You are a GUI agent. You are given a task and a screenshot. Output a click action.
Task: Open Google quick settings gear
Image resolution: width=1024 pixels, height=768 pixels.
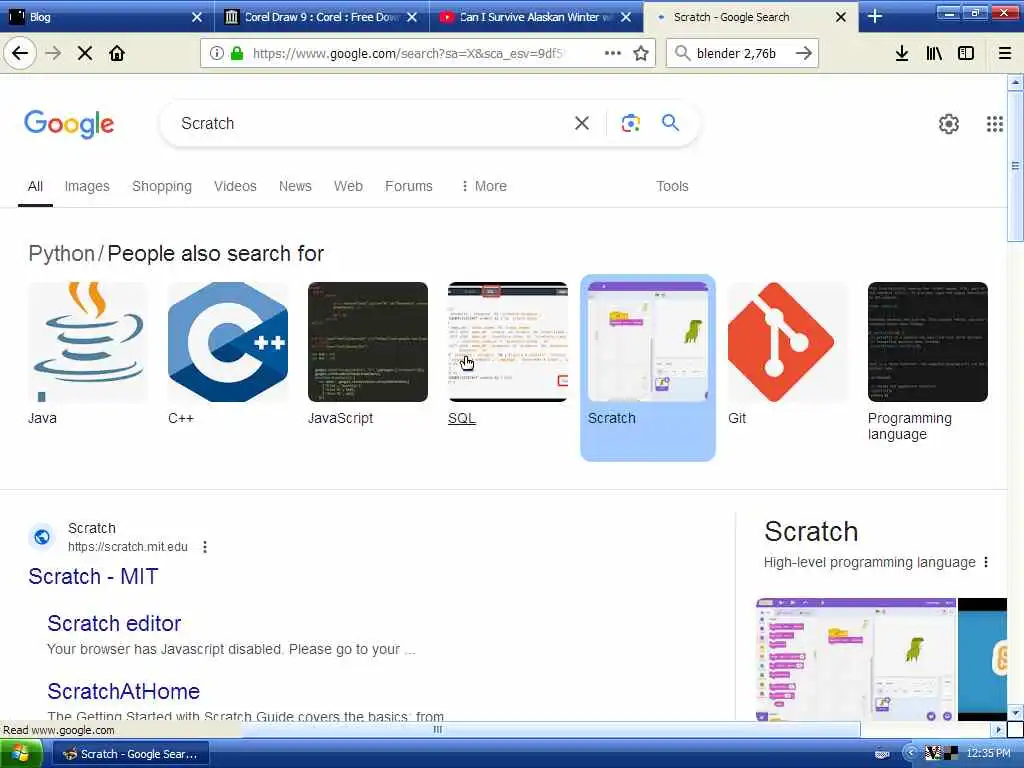pyautogui.click(x=949, y=123)
